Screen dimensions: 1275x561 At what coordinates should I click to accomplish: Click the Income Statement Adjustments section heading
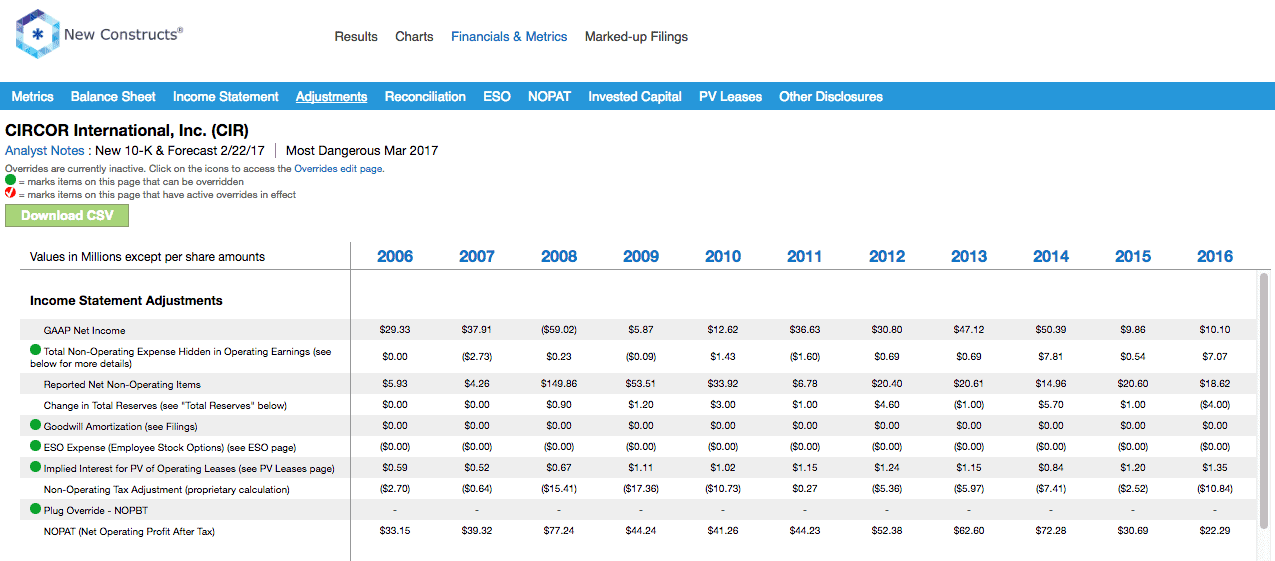coord(126,301)
